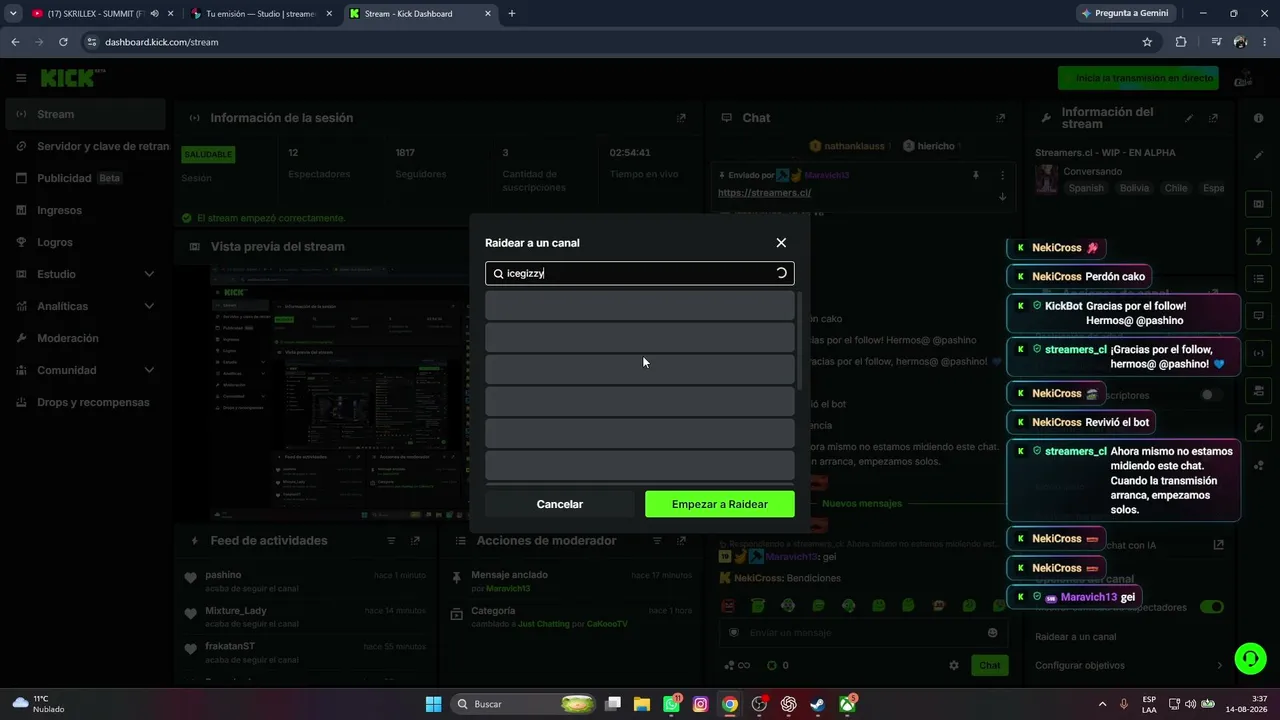Image resolution: width=1280 pixels, height=720 pixels.
Task: Pop out the Información de la sesión panel
Action: [681, 118]
